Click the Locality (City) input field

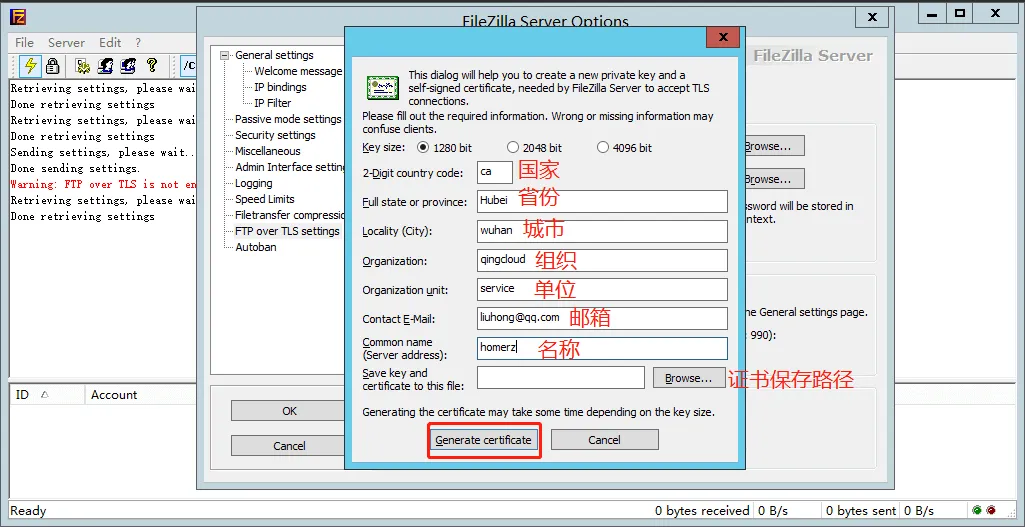coord(602,231)
